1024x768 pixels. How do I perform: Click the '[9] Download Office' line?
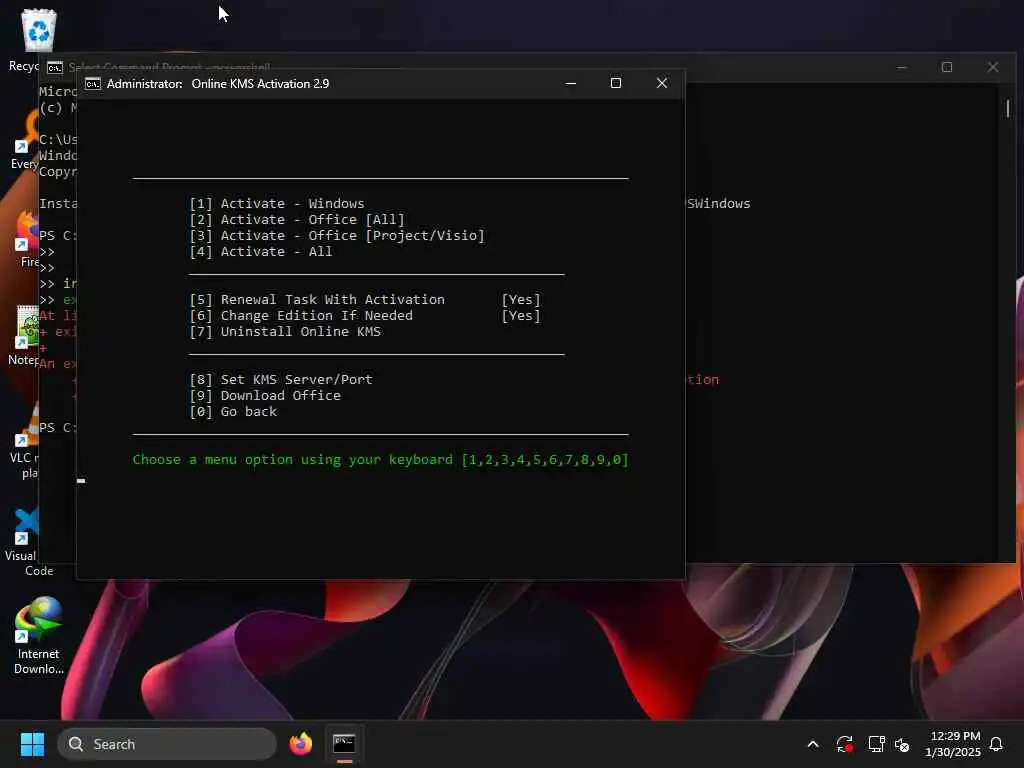pos(265,396)
